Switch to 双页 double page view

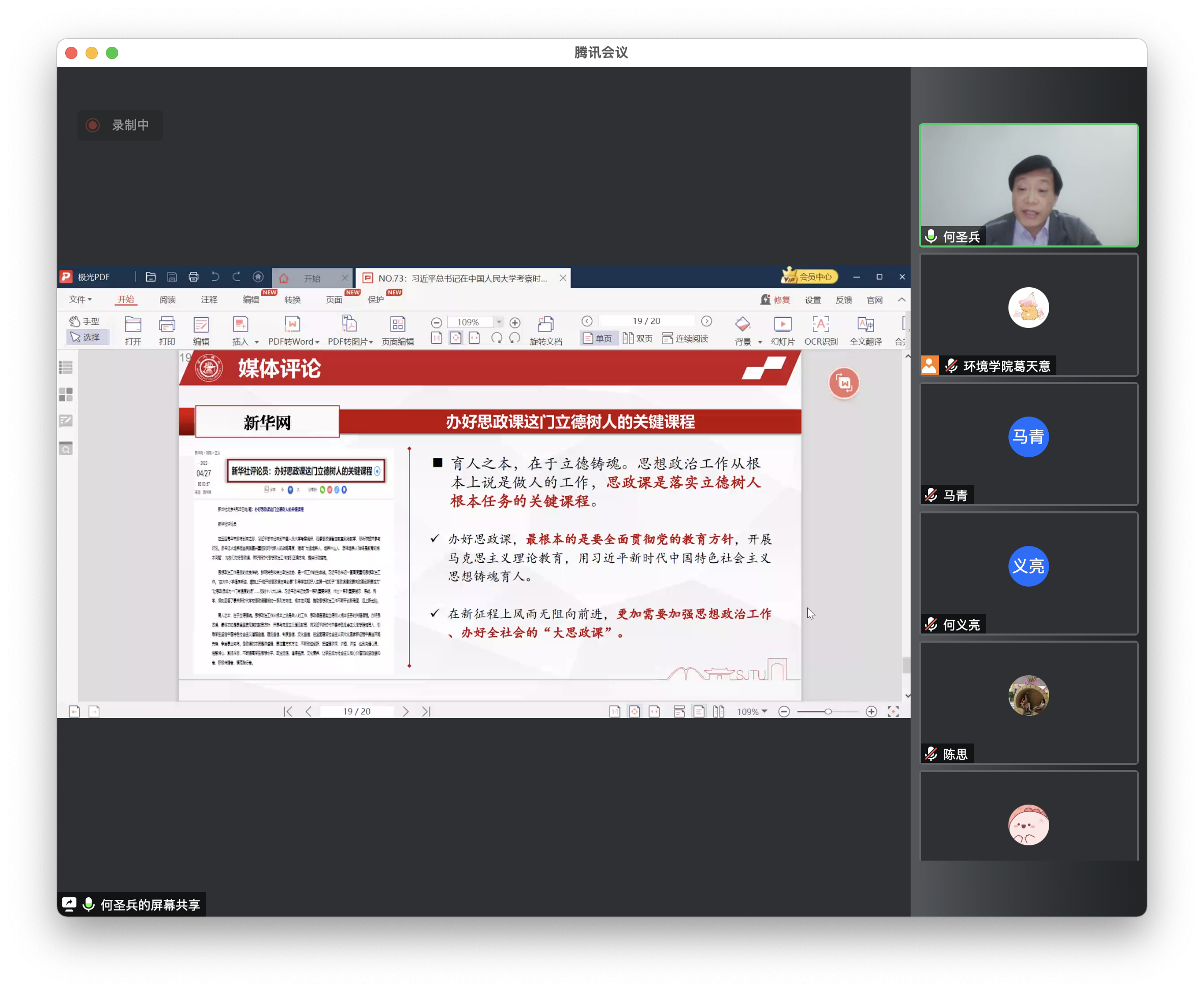click(638, 339)
